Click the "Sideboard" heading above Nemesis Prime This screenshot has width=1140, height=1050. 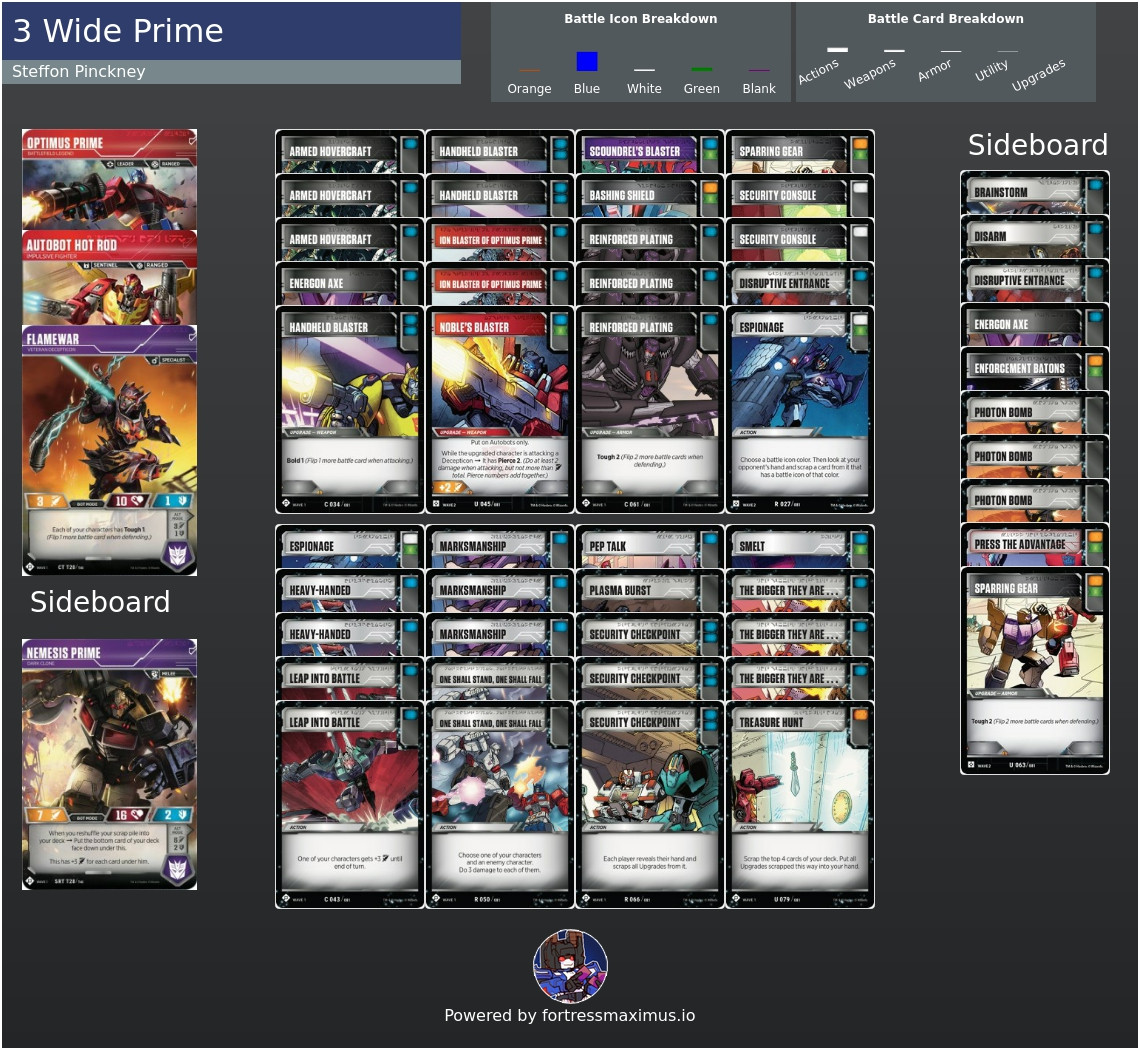pyautogui.click(x=100, y=602)
